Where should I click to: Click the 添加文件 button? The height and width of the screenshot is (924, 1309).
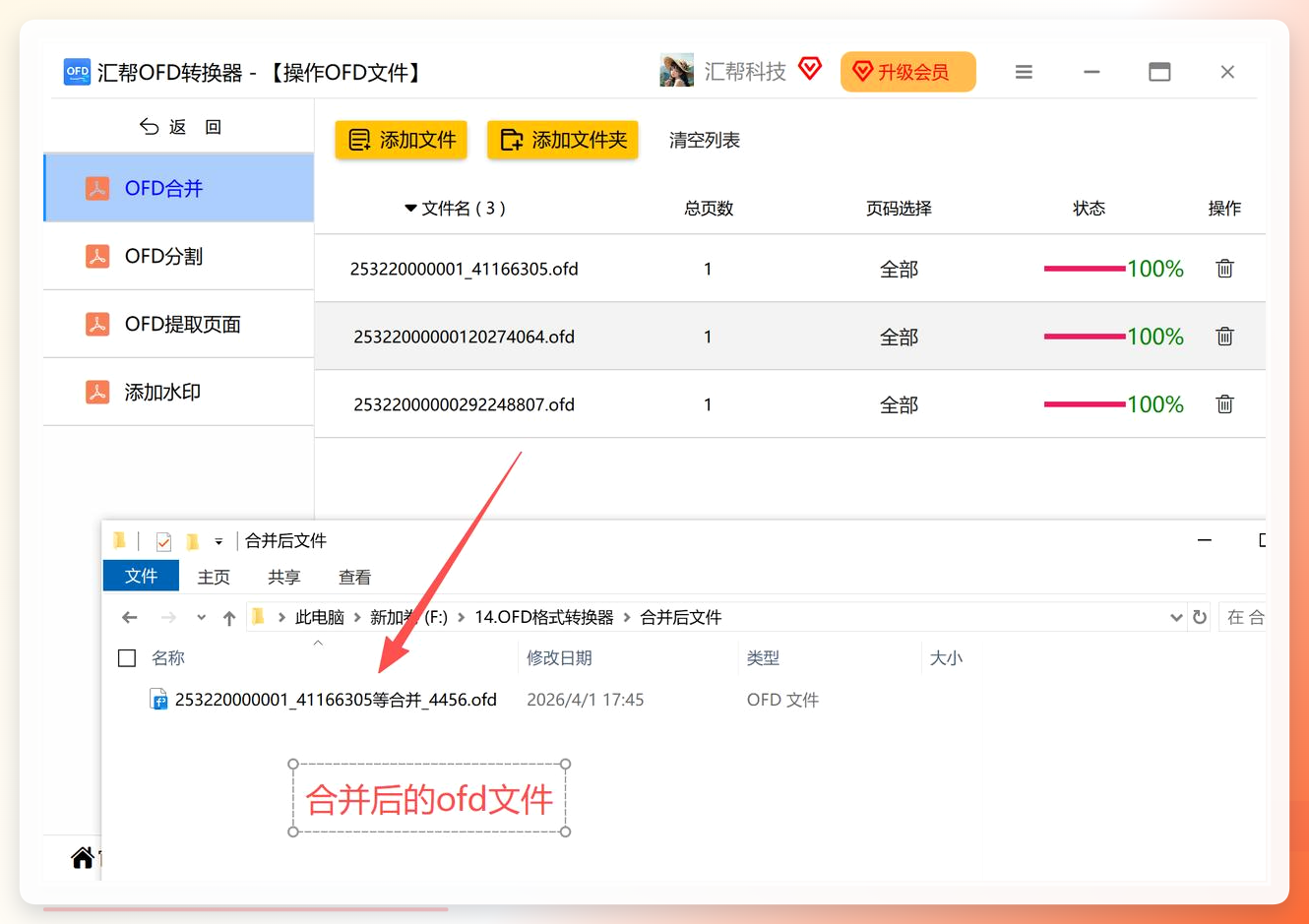coord(402,140)
